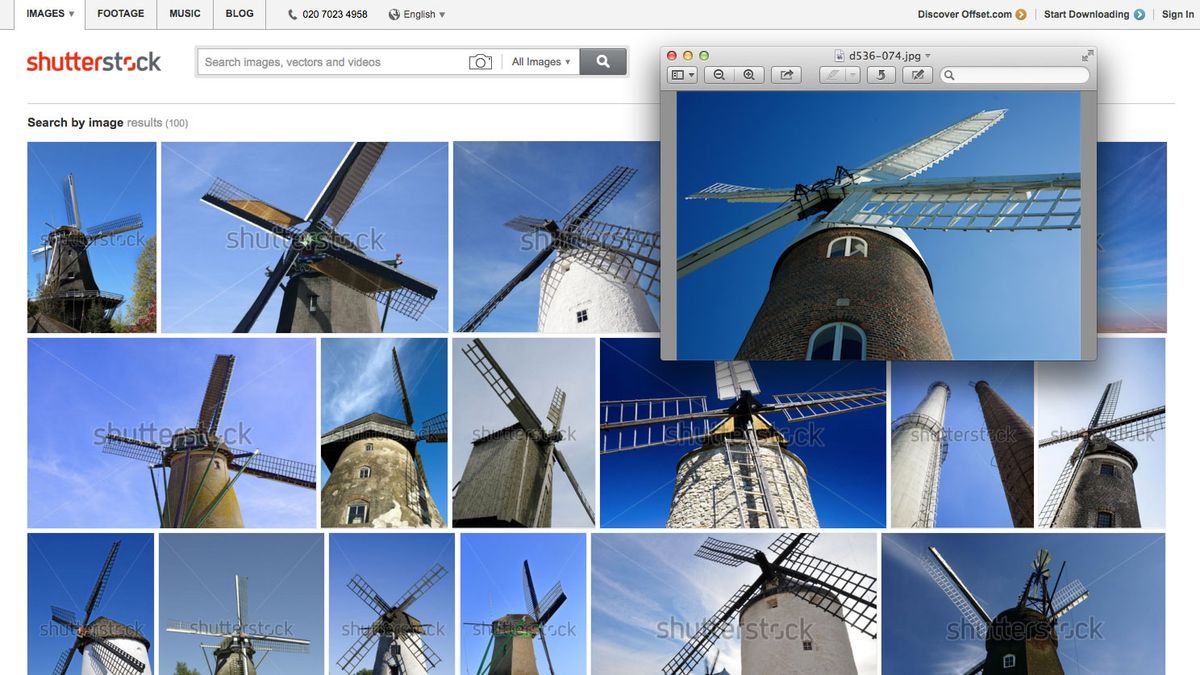Click the Preview search field
This screenshot has height=675, width=1200.
click(1010, 74)
